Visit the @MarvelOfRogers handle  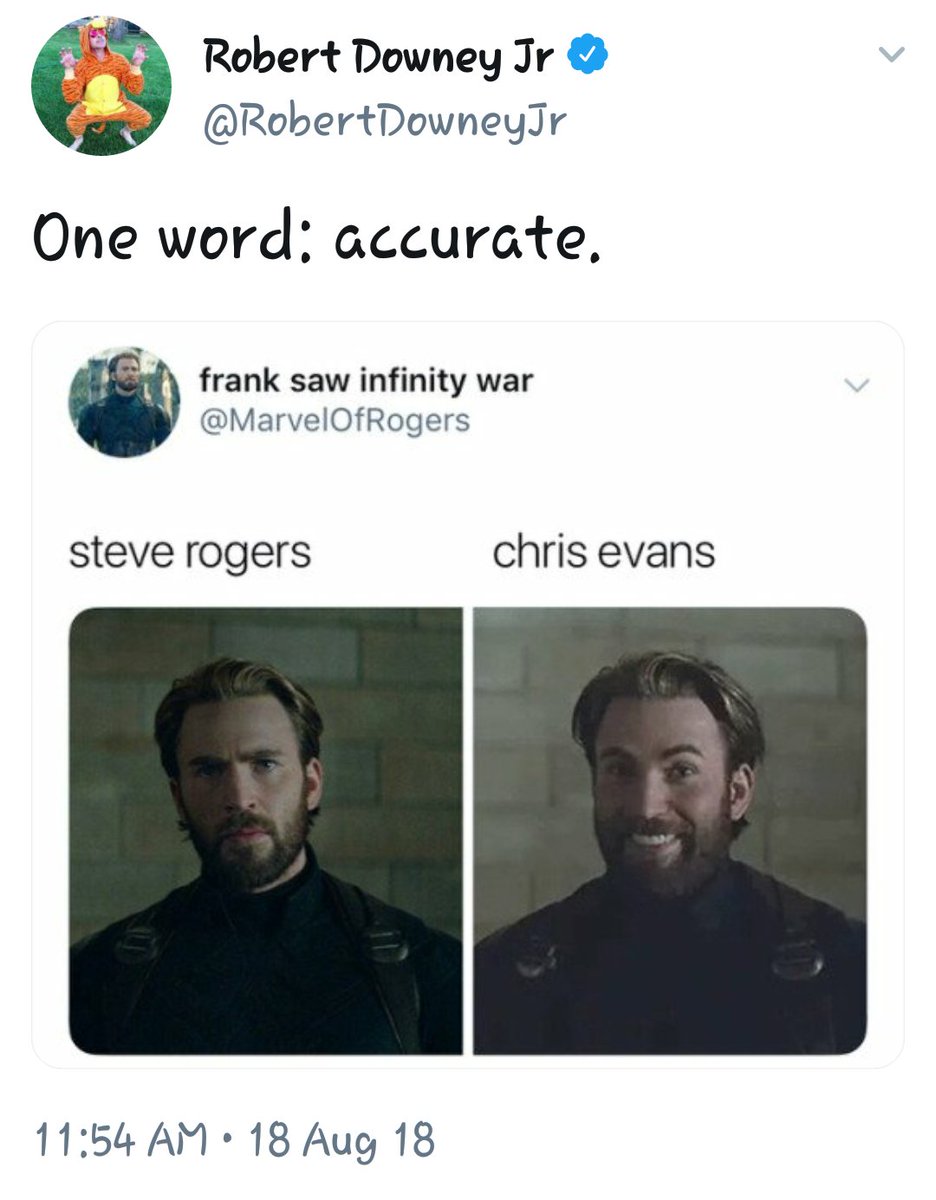click(x=334, y=420)
